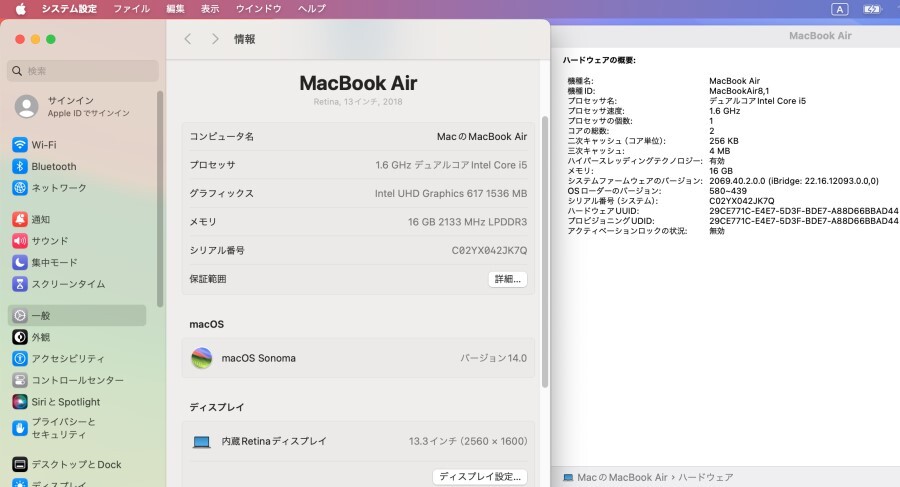Click Apple IDでサインイン link
Screen dimensions: 900x487
[88, 113]
